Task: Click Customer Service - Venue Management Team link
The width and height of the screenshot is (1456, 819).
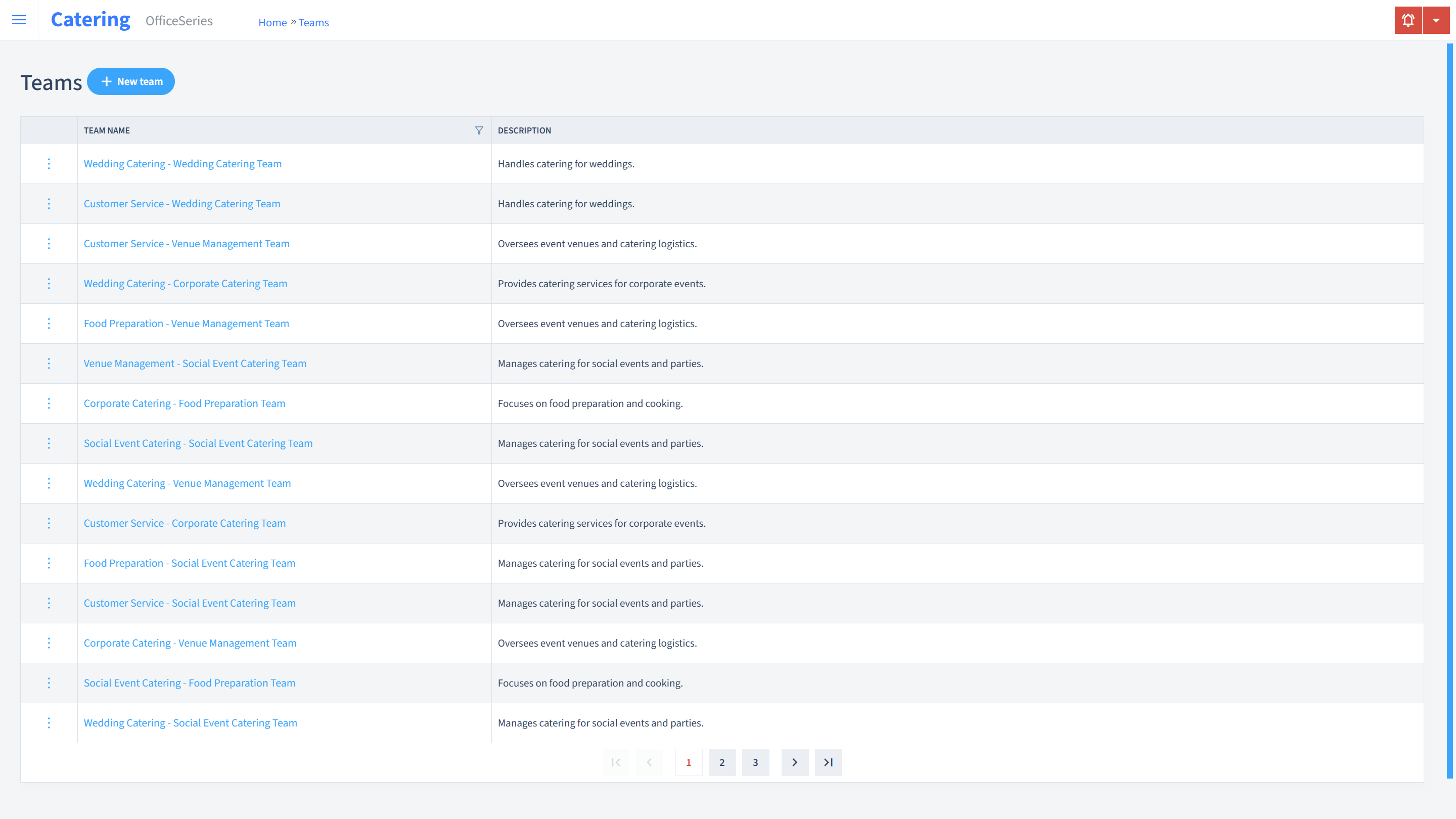Action: (x=186, y=243)
